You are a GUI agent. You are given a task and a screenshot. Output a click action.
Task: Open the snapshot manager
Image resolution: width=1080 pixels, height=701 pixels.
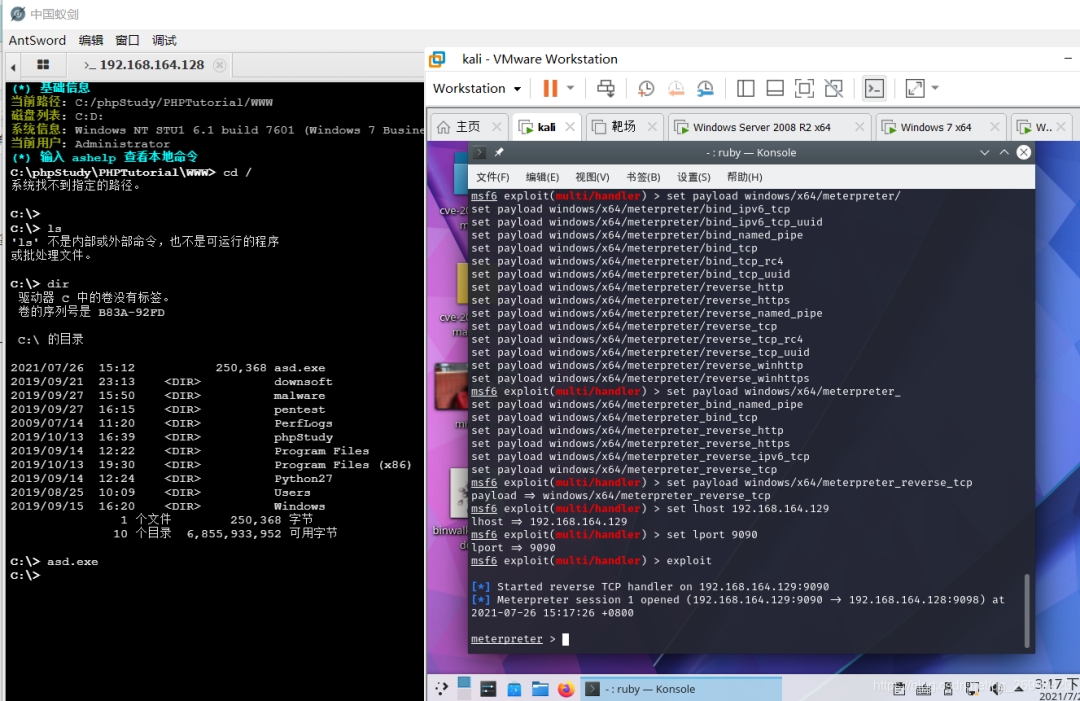pyautogui.click(x=705, y=88)
